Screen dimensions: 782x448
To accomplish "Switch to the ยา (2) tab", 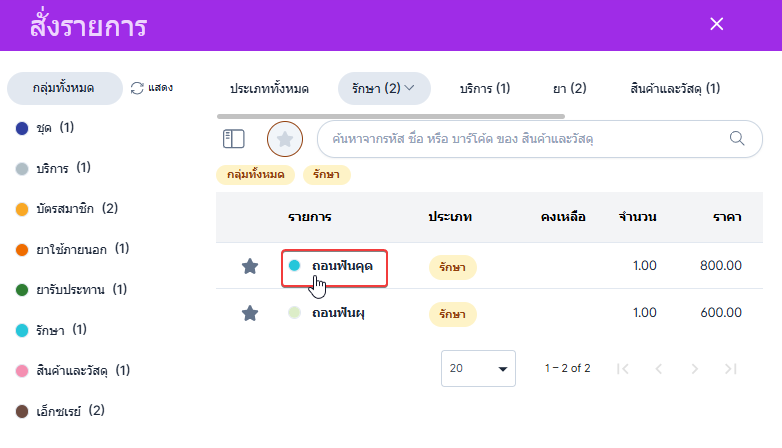I will (570, 88).
